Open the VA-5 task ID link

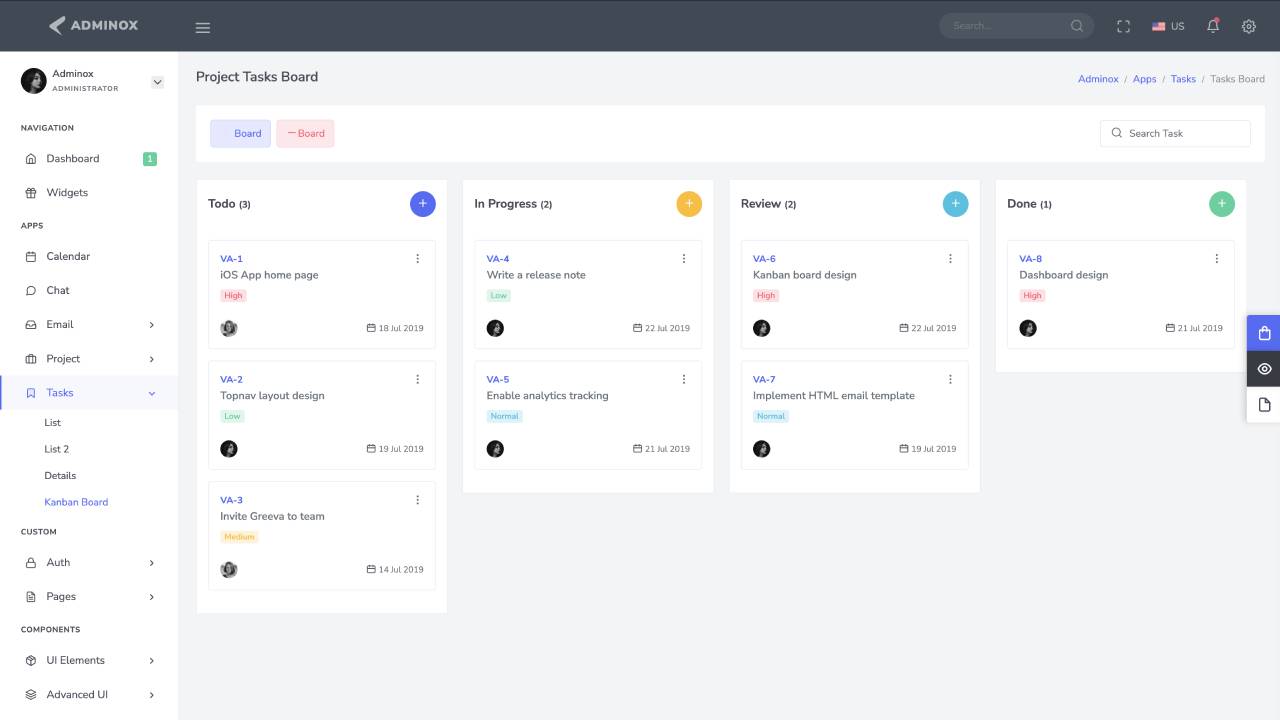coord(498,380)
